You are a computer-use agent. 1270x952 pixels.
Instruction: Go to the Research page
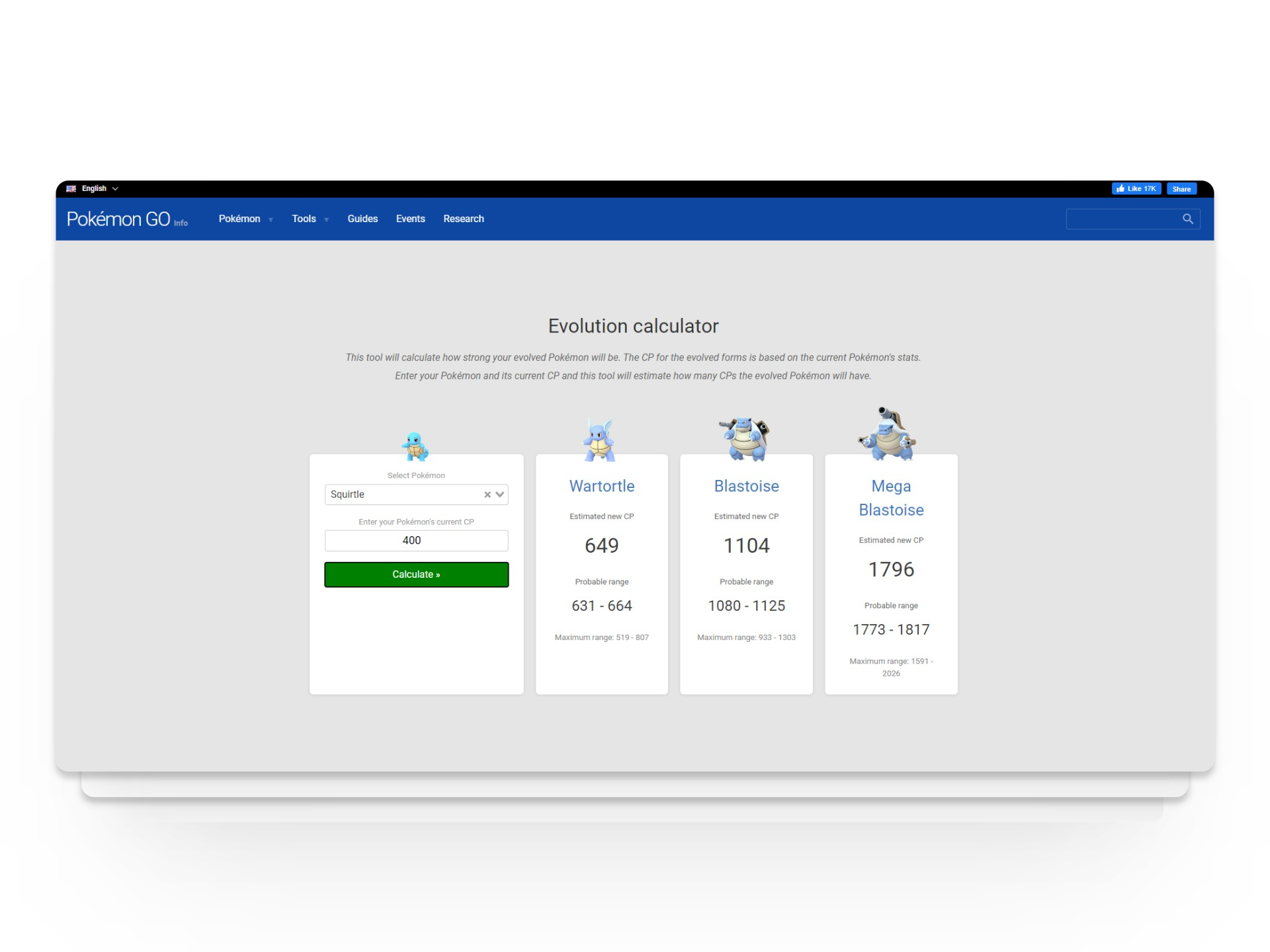coord(463,219)
